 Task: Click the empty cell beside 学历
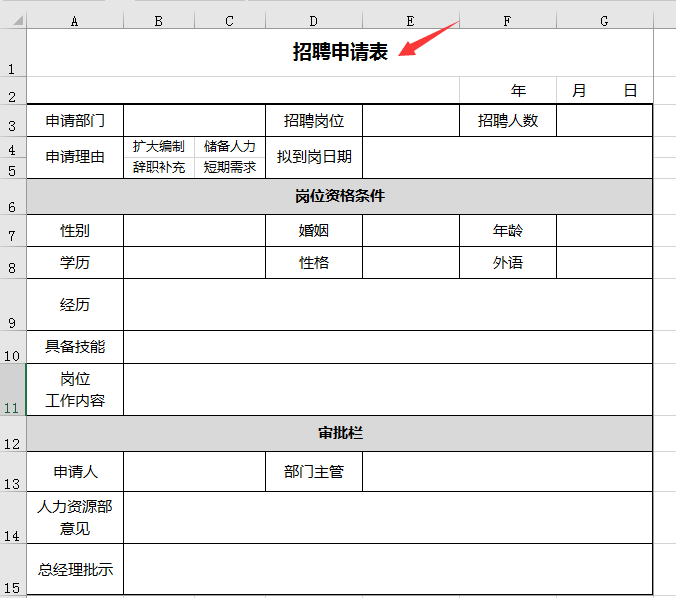click(x=194, y=263)
